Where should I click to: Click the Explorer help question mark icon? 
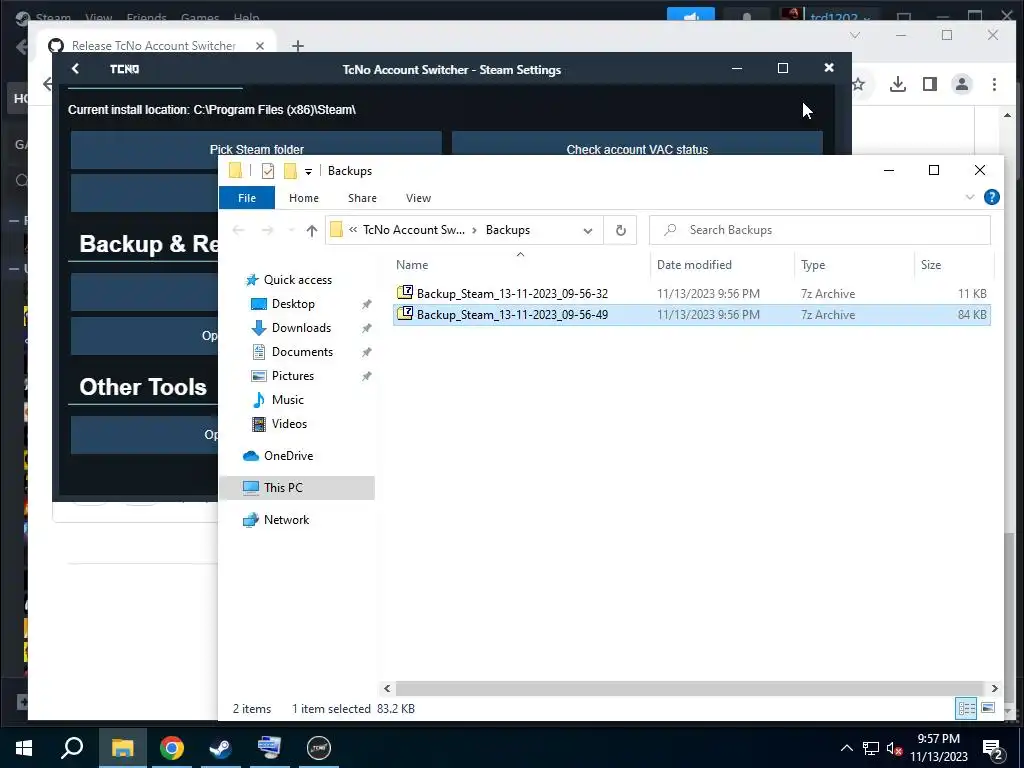point(991,197)
